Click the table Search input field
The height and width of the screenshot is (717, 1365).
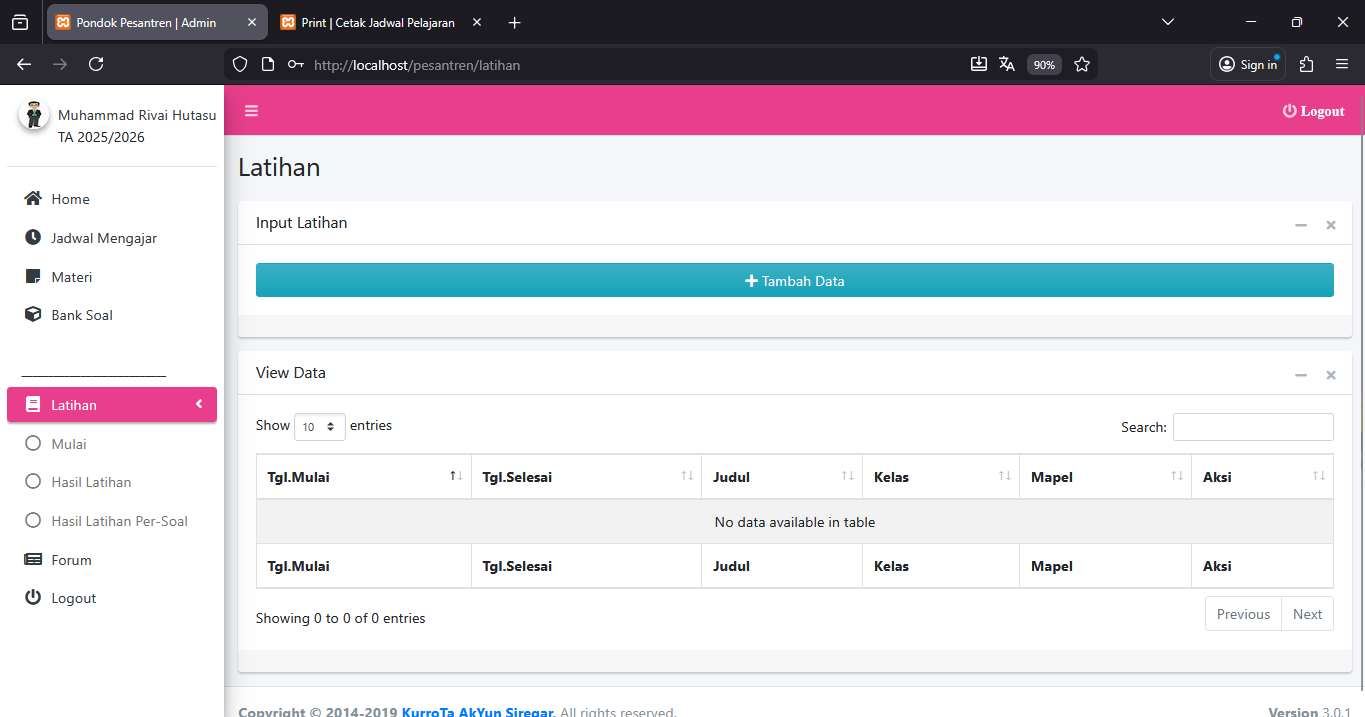pyautogui.click(x=1252, y=427)
